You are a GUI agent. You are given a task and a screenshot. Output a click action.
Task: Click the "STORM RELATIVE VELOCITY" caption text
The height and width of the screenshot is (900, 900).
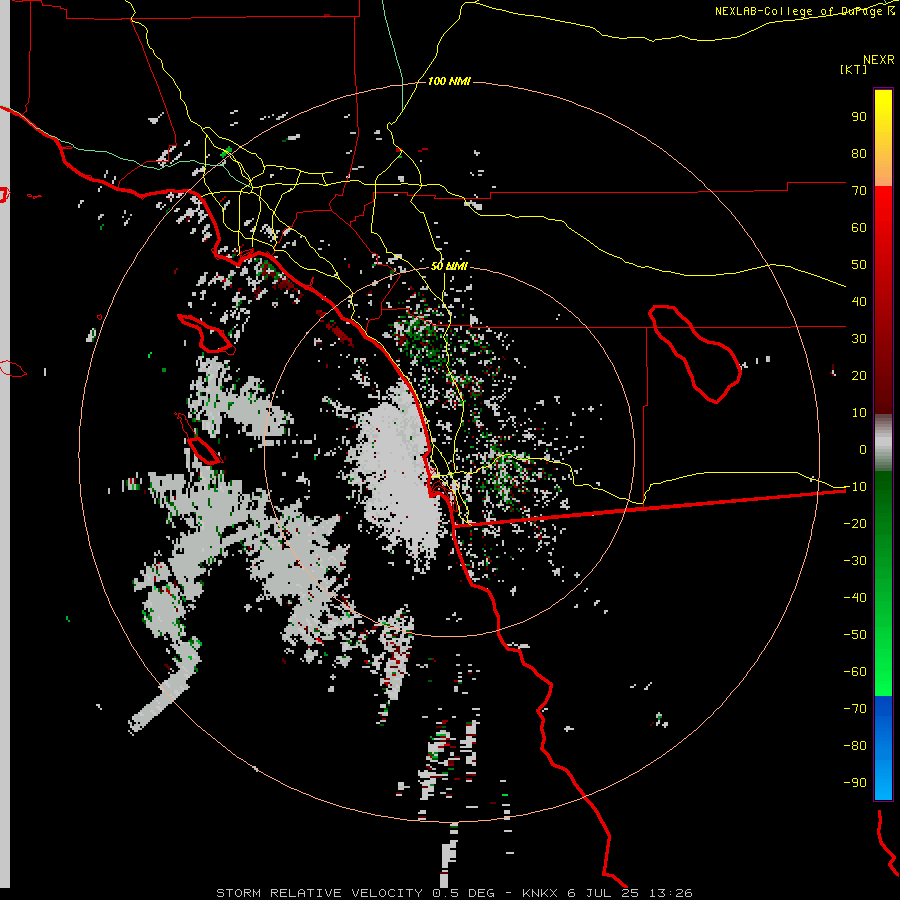[319, 893]
